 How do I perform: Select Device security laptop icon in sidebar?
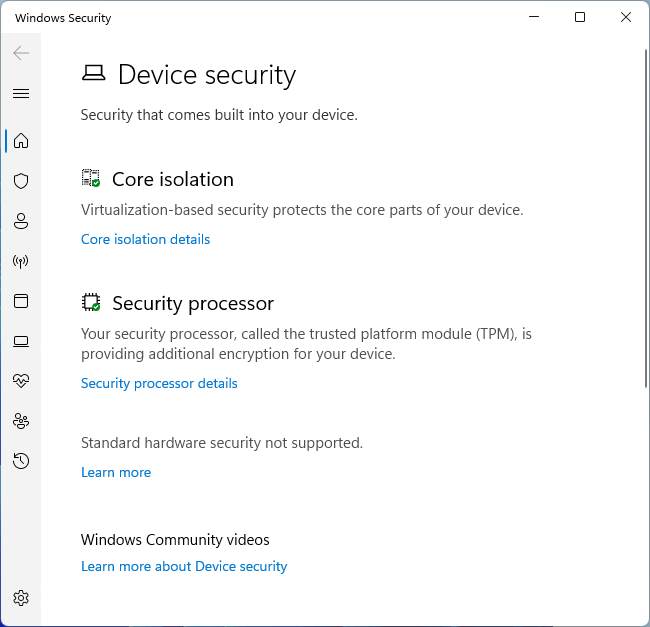click(x=21, y=341)
